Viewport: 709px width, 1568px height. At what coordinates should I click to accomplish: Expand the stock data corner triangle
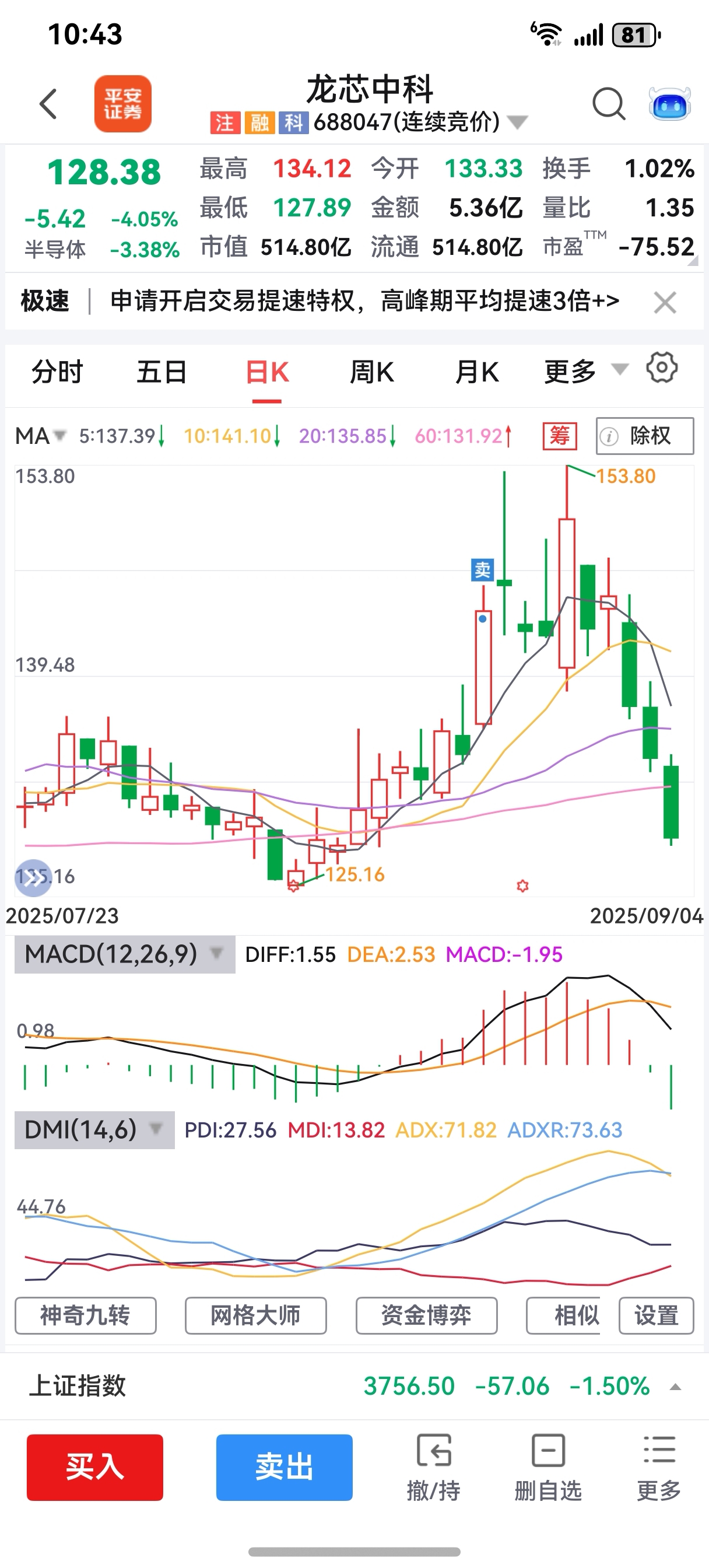[x=693, y=261]
